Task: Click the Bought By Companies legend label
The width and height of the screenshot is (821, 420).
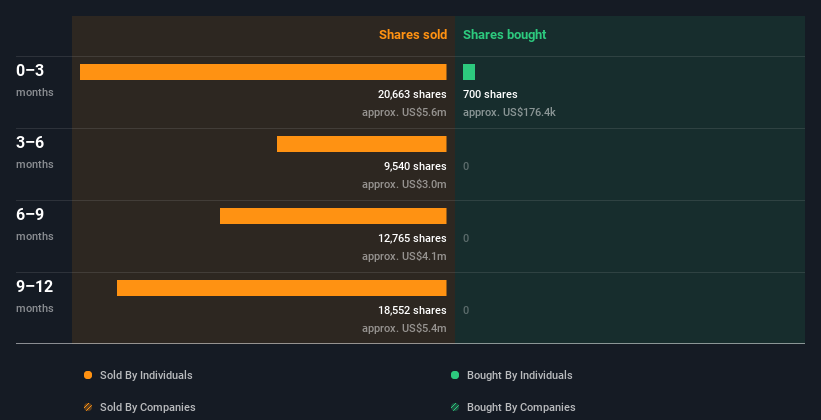Action: [521, 407]
